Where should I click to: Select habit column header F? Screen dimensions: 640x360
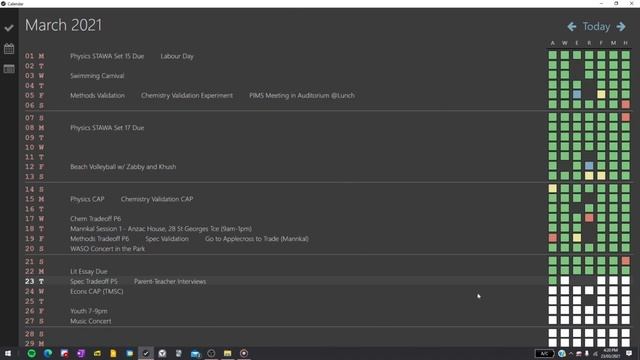601,43
